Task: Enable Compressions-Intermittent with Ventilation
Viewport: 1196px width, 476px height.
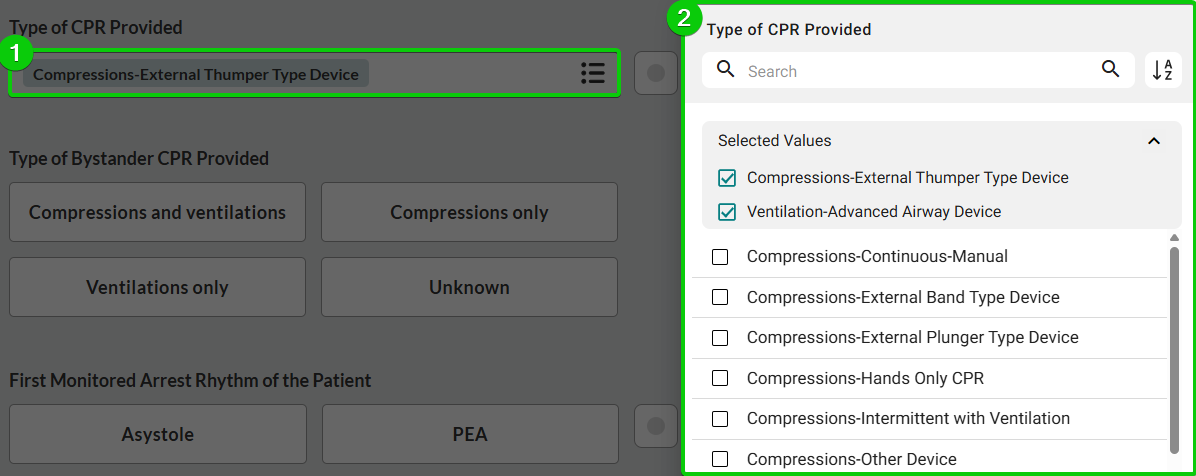Action: pos(720,419)
